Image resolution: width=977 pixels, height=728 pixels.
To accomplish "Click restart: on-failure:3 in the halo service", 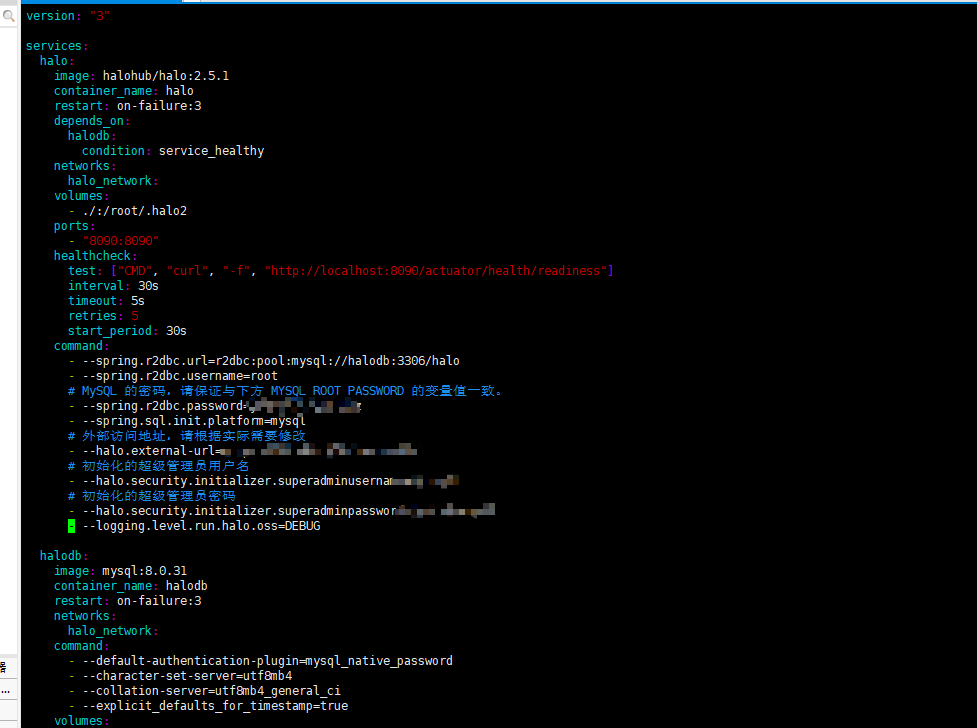I will click(128, 105).
